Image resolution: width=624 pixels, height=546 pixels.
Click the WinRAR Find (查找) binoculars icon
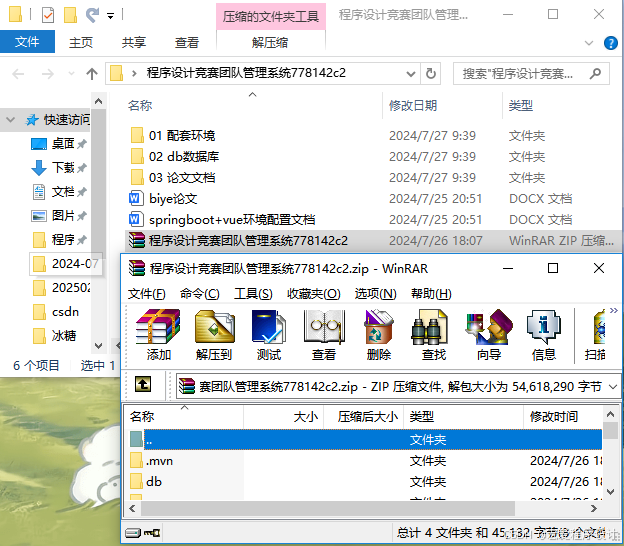pyautogui.click(x=429, y=327)
